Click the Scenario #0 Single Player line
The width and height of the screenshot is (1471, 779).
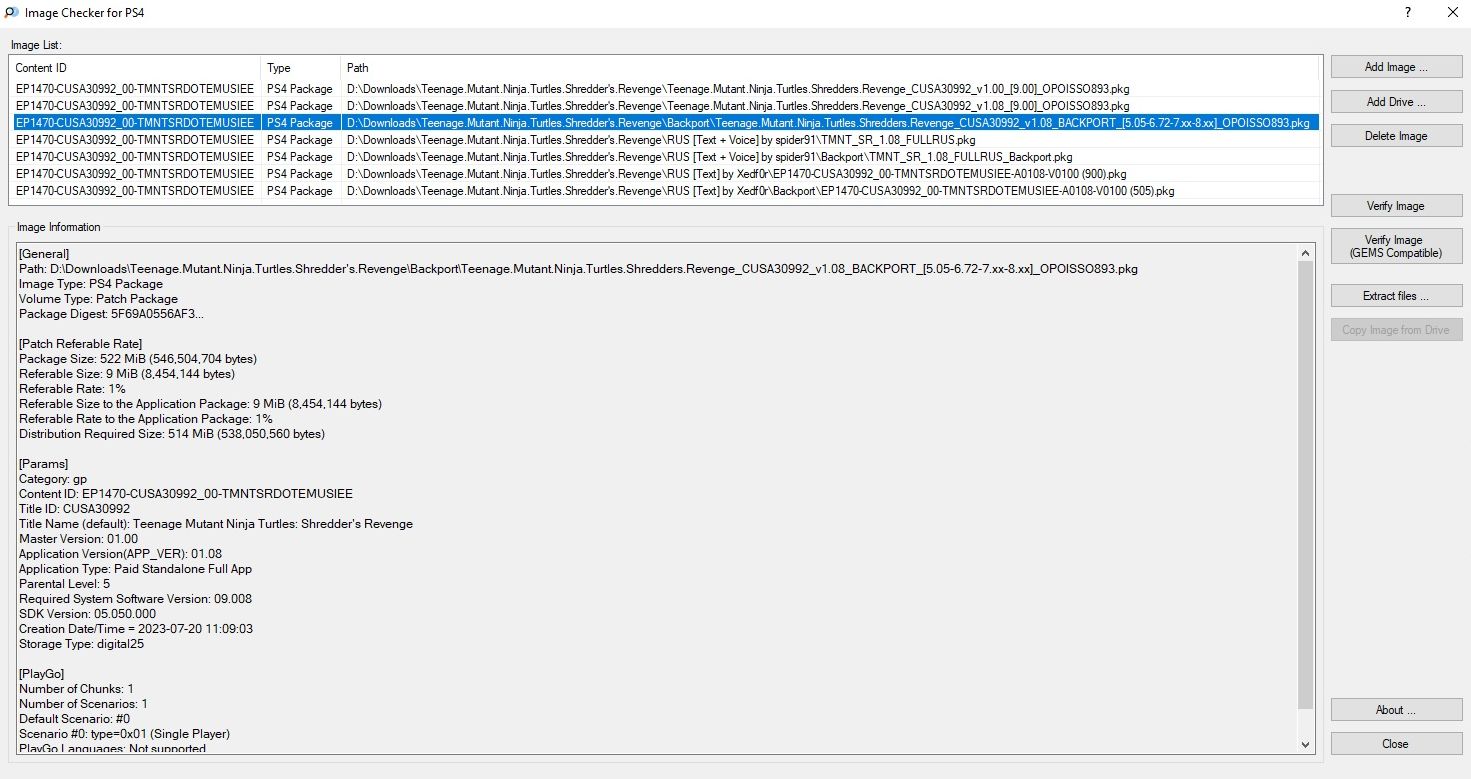125,734
